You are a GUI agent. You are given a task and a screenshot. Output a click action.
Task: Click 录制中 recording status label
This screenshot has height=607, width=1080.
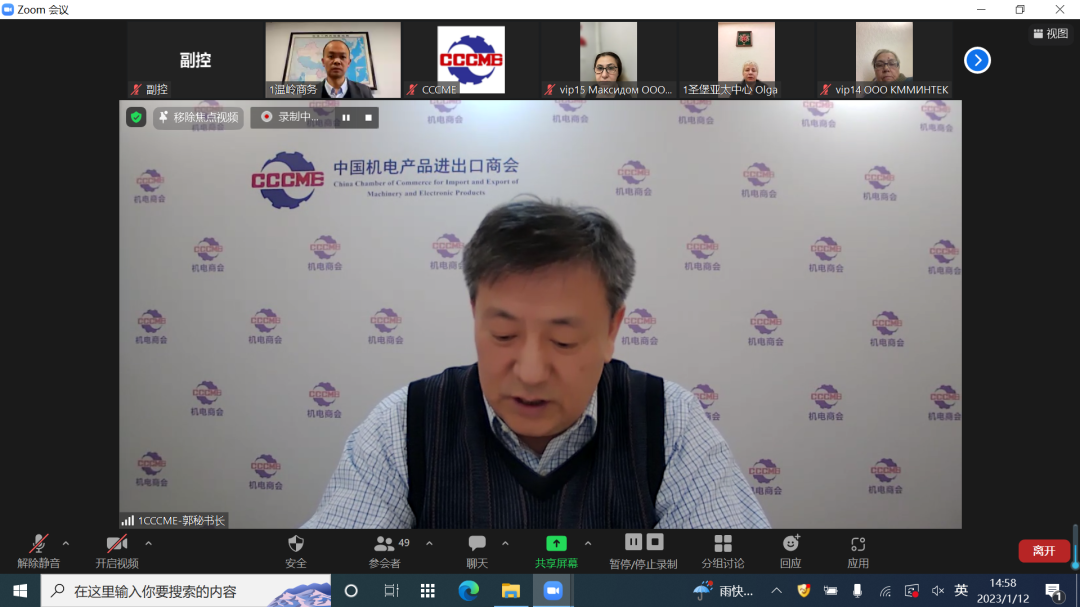[x=291, y=117]
